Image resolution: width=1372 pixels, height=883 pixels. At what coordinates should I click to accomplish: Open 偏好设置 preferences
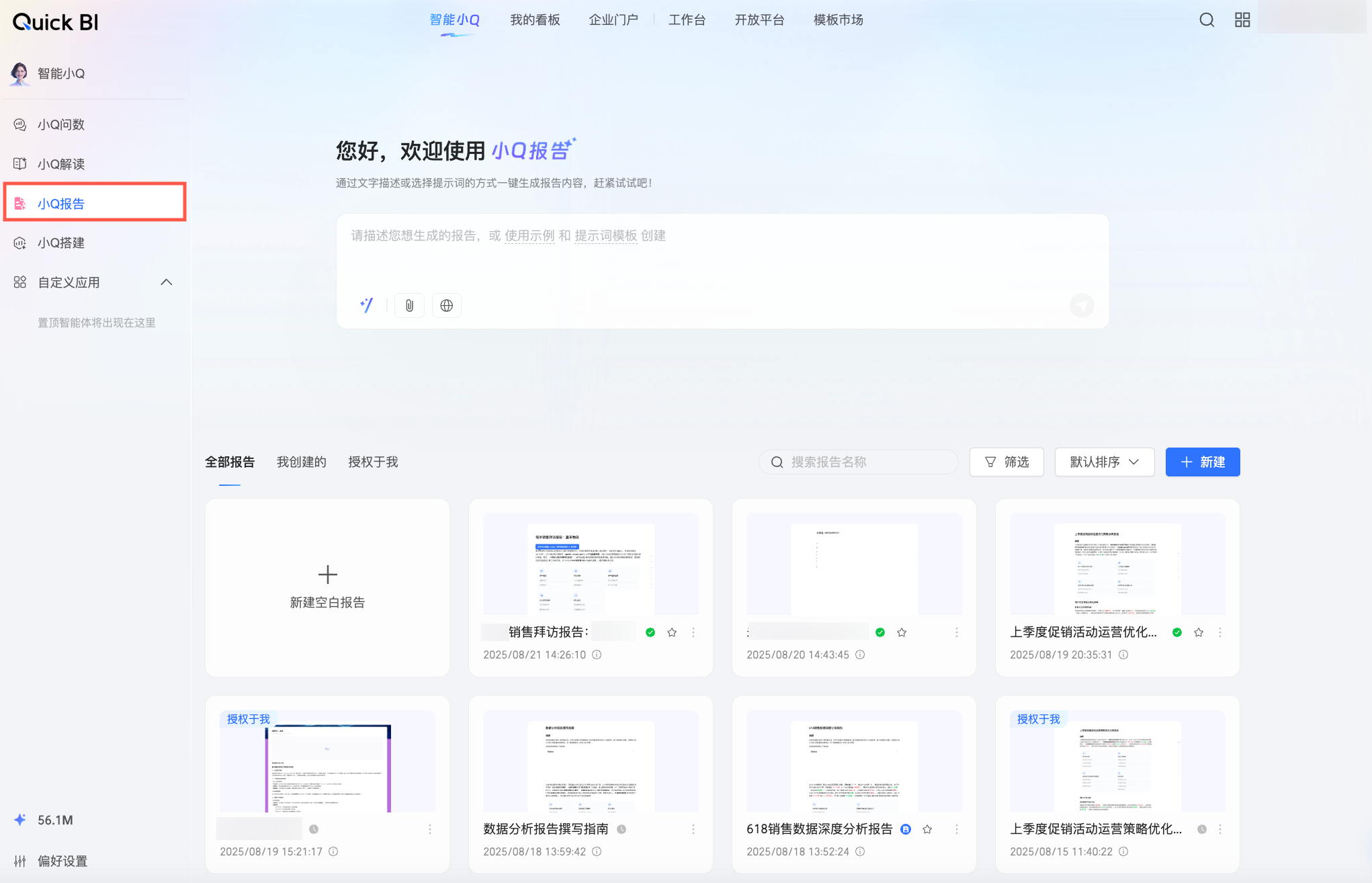click(x=51, y=861)
